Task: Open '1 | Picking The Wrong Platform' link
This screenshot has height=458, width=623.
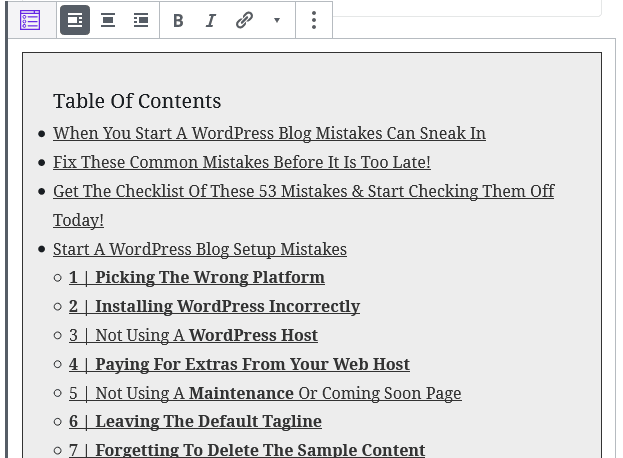Action: coord(197,278)
